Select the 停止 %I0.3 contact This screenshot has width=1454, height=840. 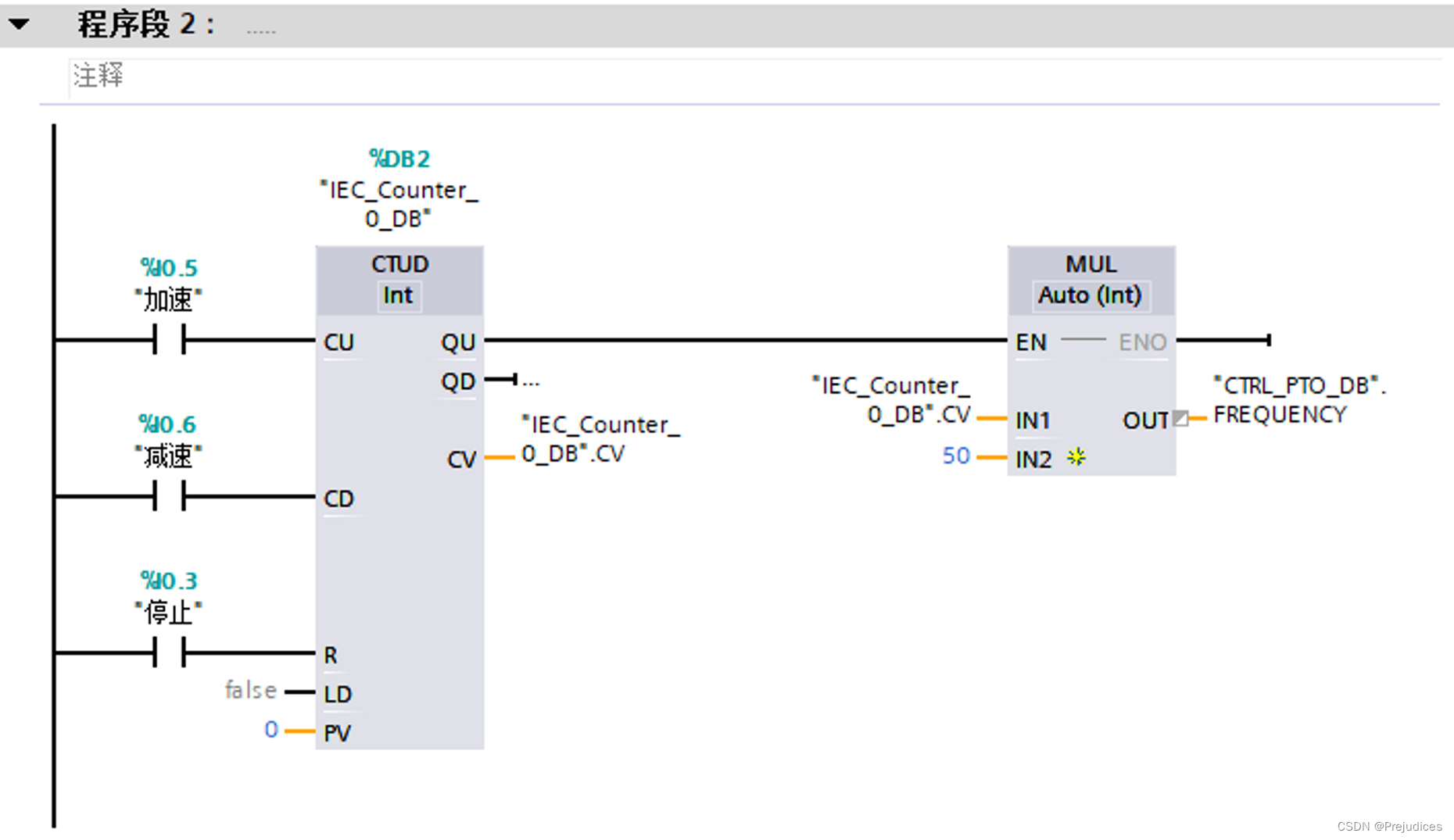pyautogui.click(x=170, y=652)
